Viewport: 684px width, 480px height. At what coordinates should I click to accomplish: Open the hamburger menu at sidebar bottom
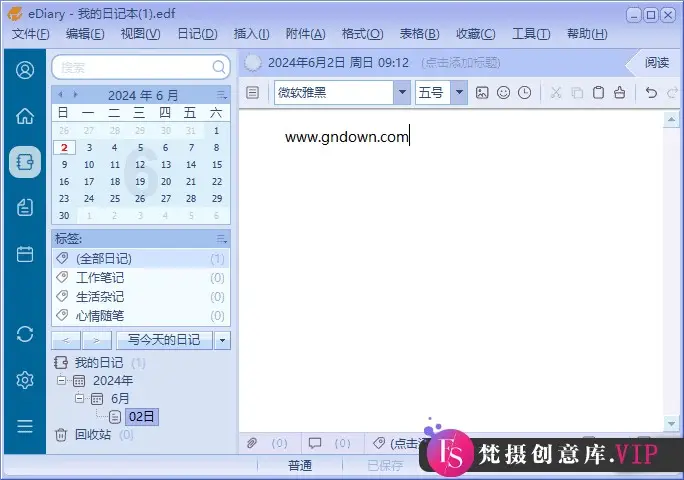(x=25, y=426)
